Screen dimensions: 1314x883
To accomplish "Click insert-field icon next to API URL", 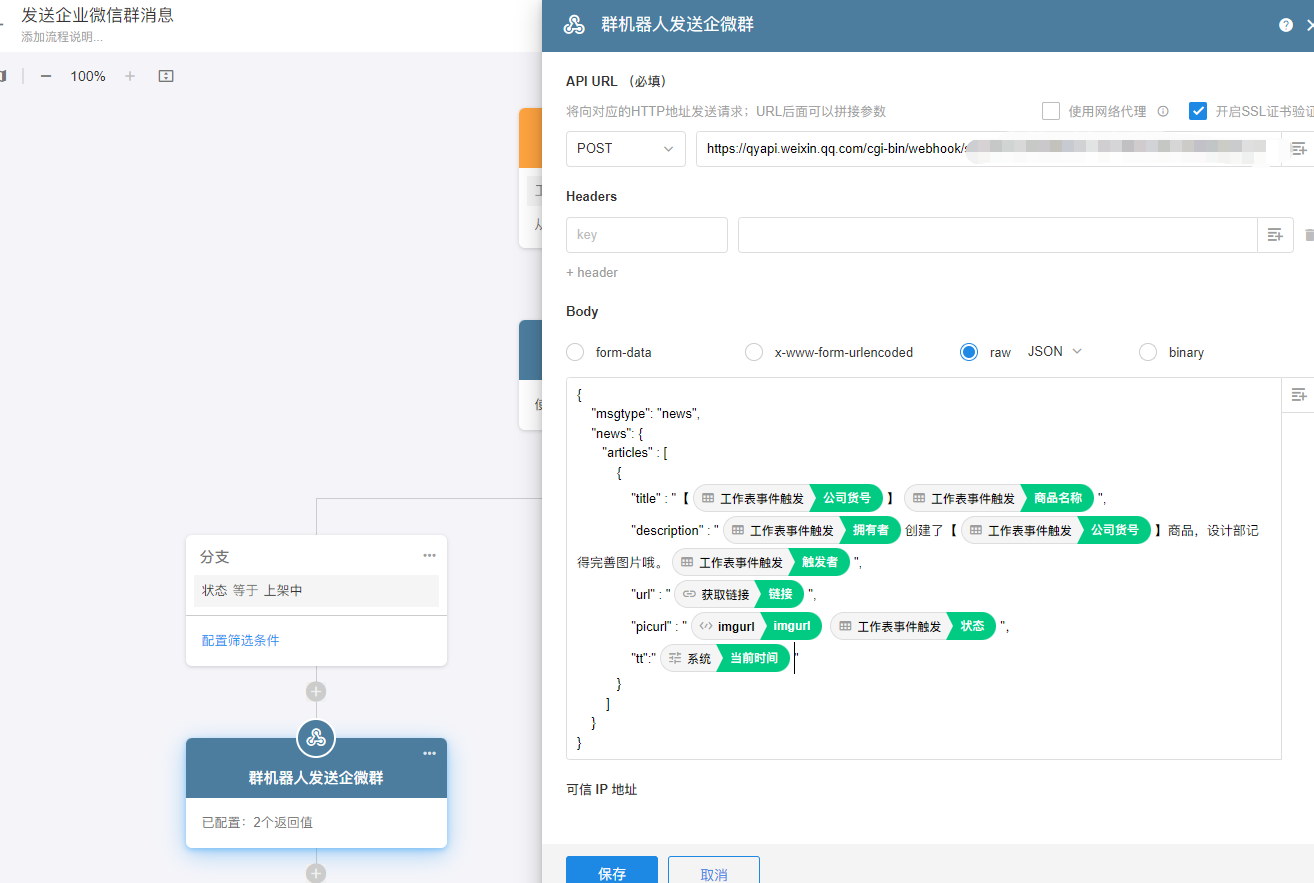I will [1298, 149].
